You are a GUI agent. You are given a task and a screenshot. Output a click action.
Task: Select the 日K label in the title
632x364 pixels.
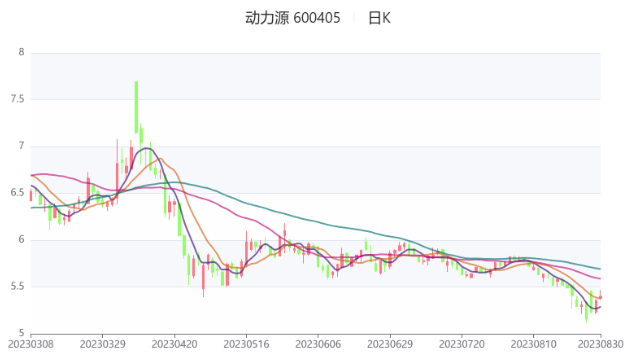tap(379, 18)
